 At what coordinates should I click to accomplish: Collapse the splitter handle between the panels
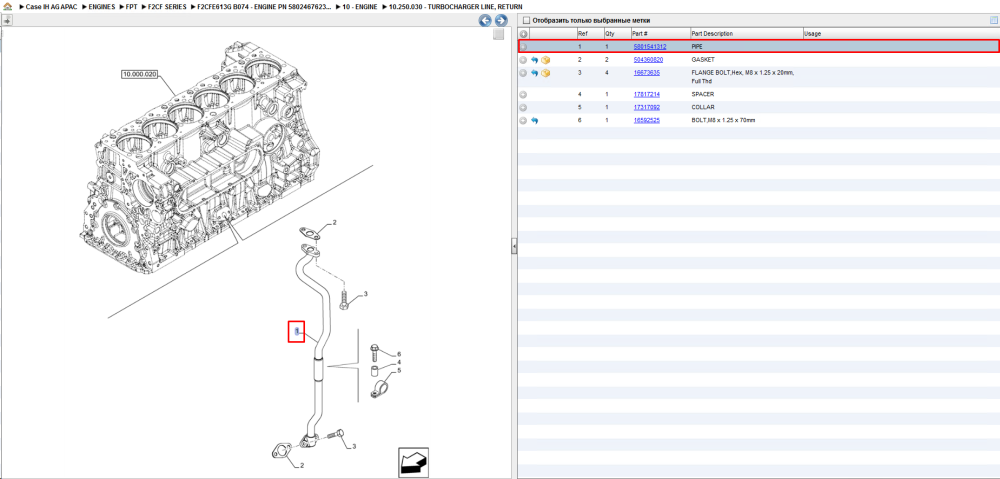click(514, 247)
